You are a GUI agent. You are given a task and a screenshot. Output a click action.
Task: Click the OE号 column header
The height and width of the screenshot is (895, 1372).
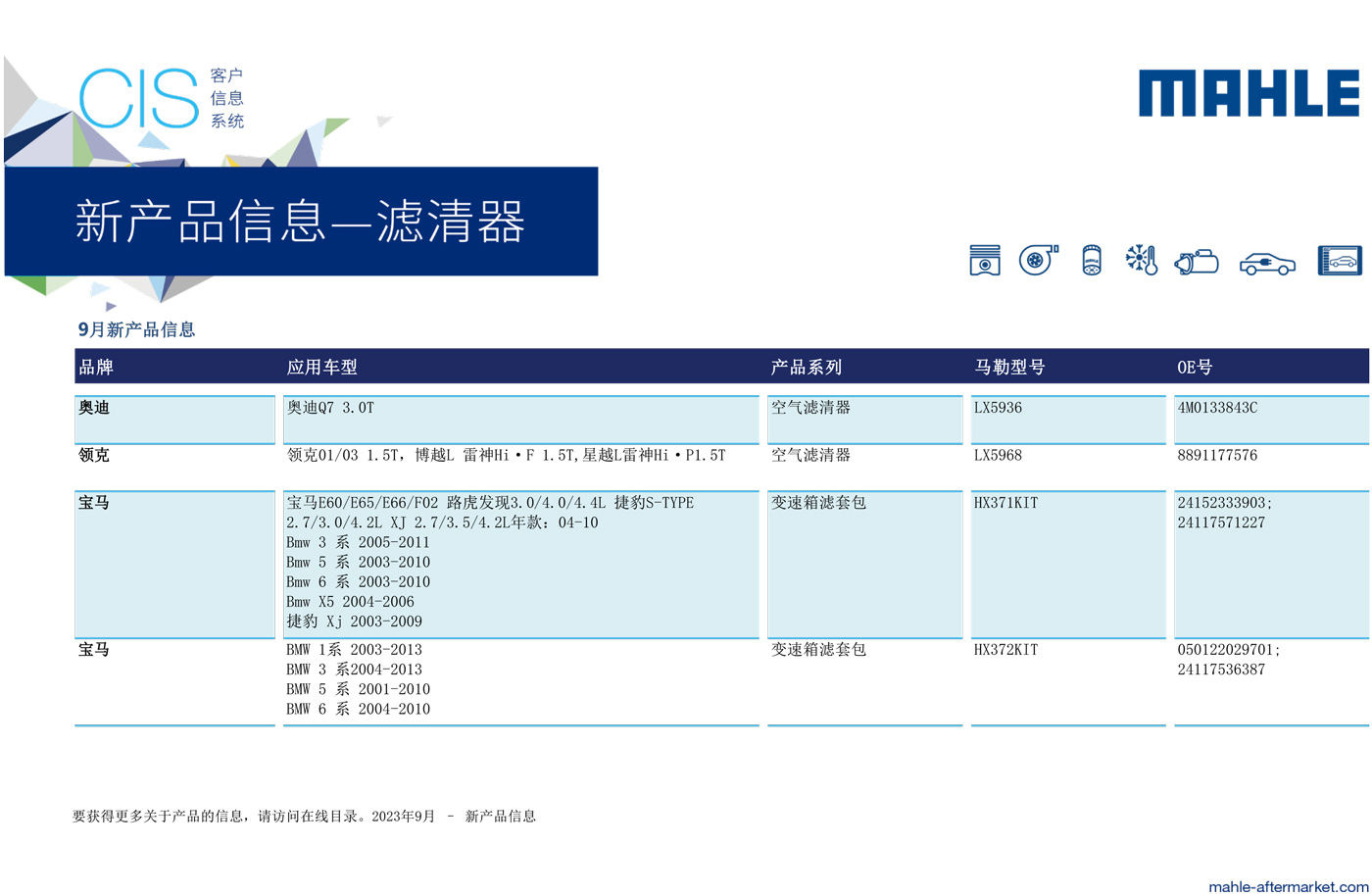(1195, 367)
